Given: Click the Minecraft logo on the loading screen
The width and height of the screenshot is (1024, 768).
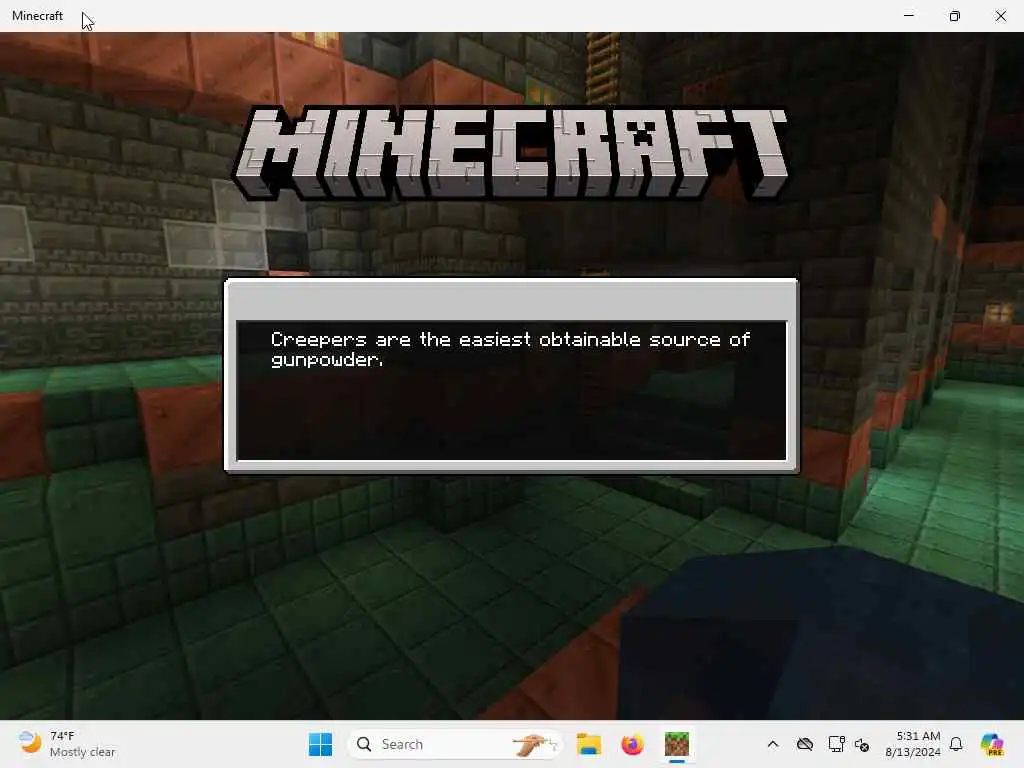Looking at the screenshot, I should pos(510,153).
